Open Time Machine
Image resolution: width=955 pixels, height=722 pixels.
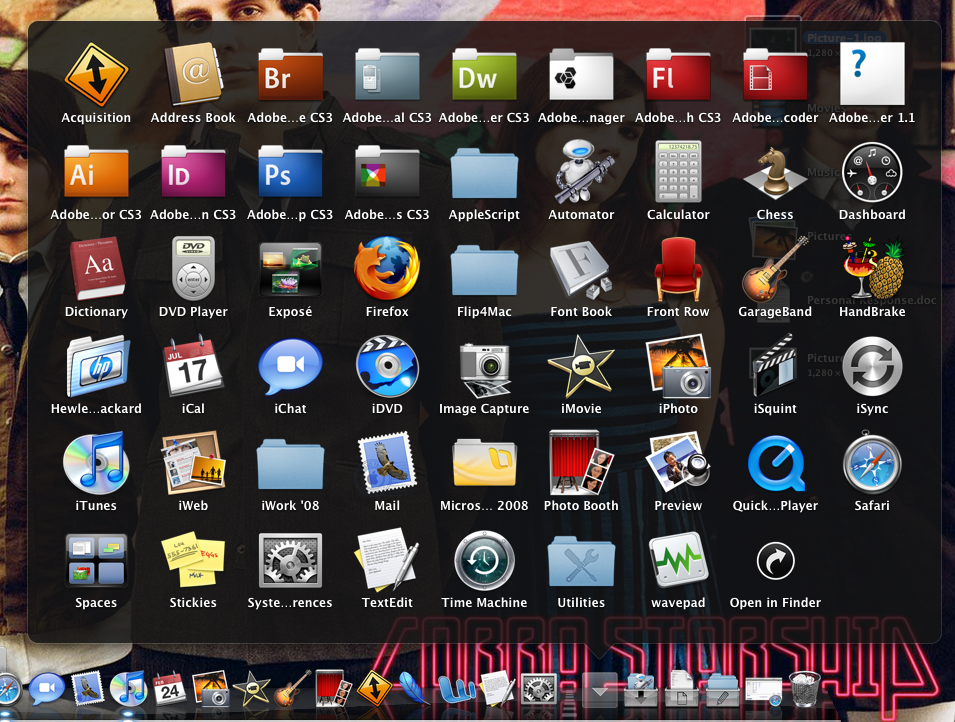(484, 559)
